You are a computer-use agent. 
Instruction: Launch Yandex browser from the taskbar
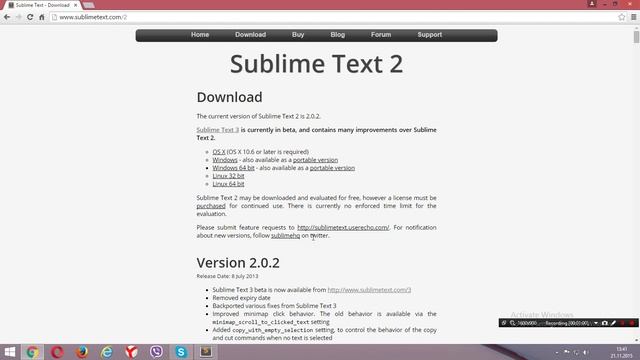(131, 352)
